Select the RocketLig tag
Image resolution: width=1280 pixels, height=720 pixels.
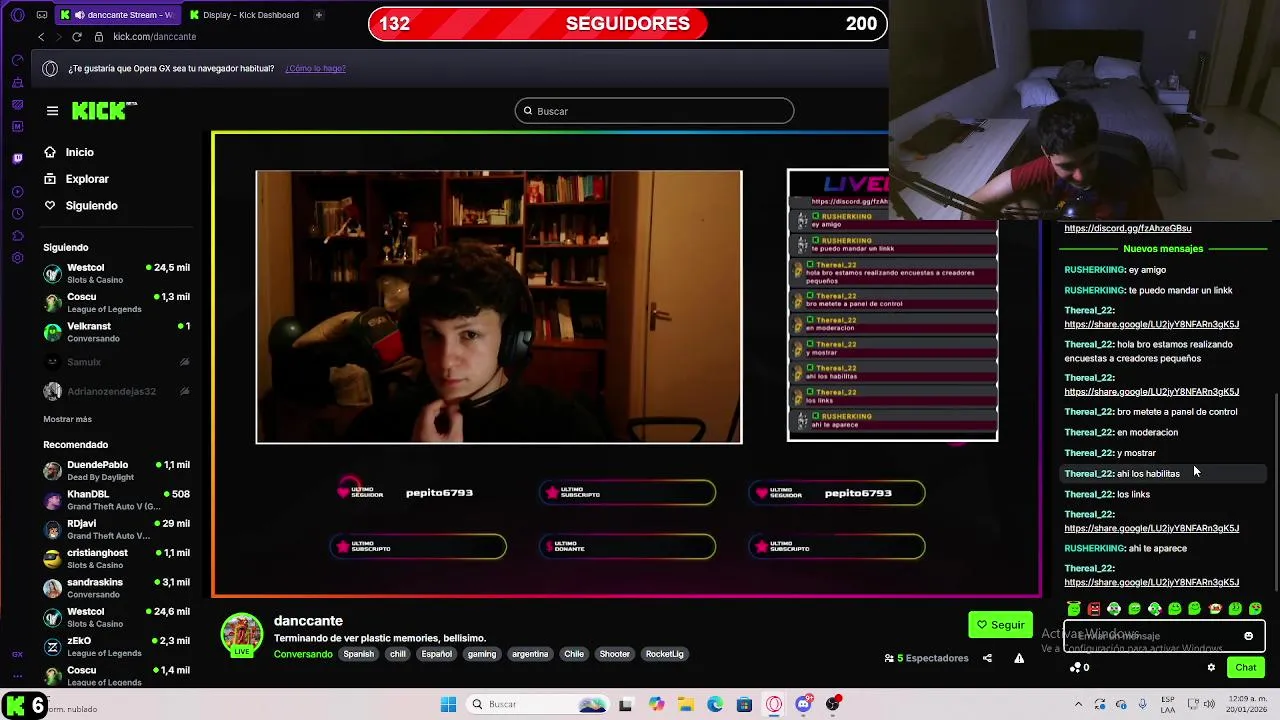pos(664,654)
